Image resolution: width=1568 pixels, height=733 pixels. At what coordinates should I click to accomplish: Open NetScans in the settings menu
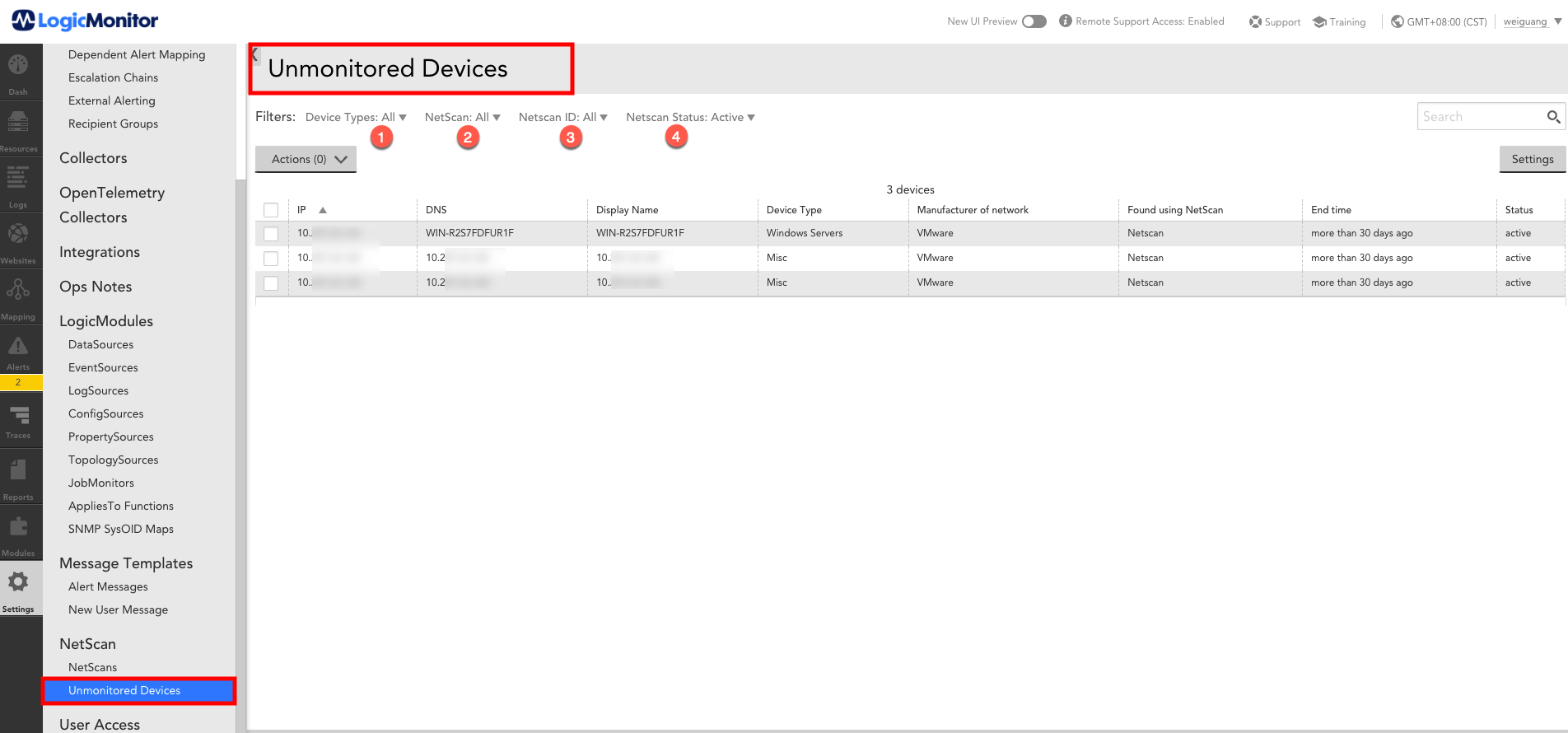pyautogui.click(x=92, y=667)
